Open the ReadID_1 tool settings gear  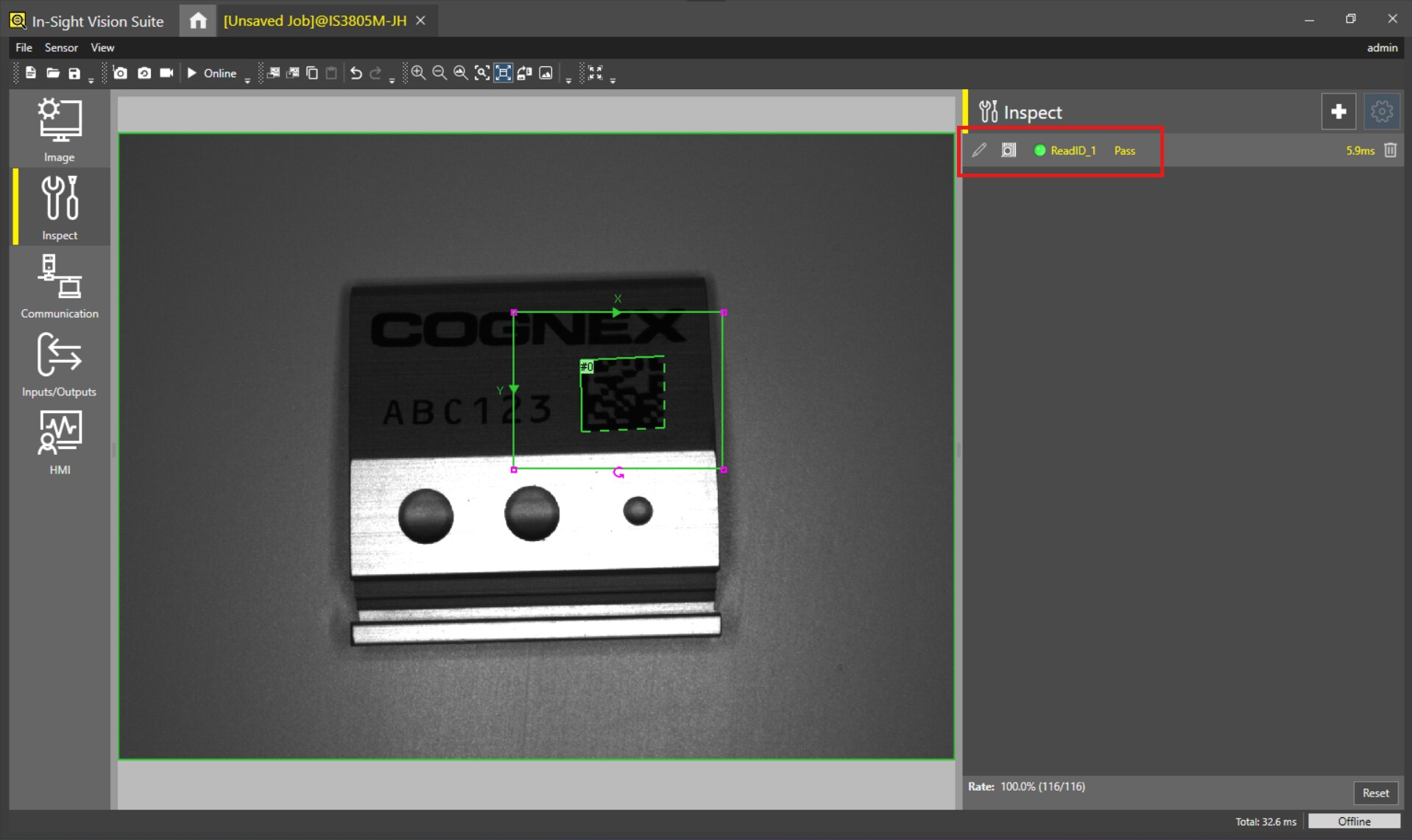point(1382,111)
